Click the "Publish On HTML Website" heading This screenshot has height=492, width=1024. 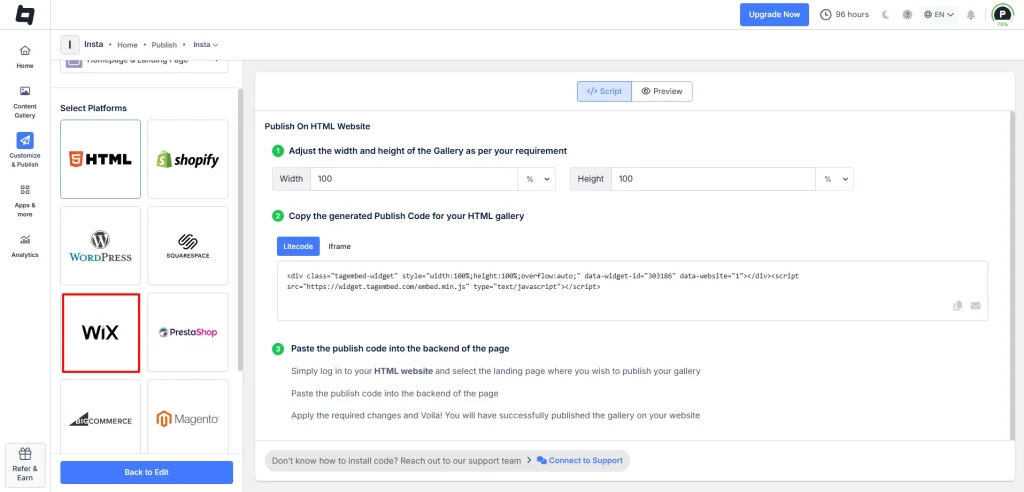pyautogui.click(x=317, y=126)
